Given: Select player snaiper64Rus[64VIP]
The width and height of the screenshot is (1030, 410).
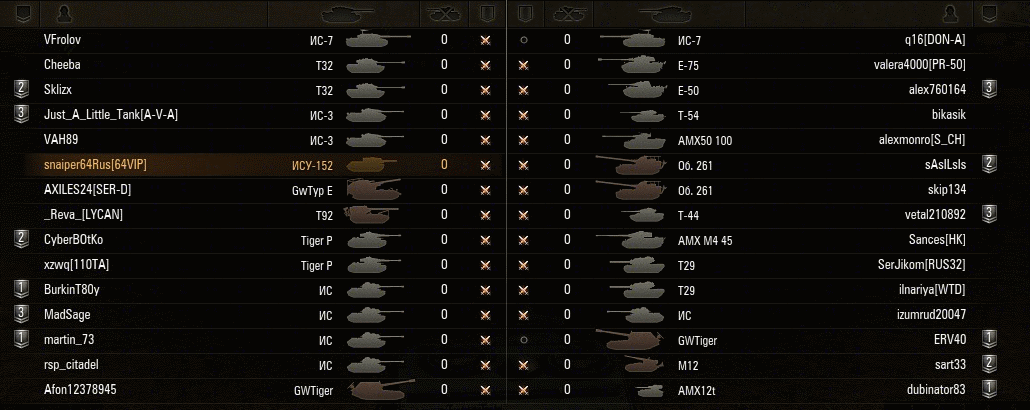Looking at the screenshot, I should 96,164.
